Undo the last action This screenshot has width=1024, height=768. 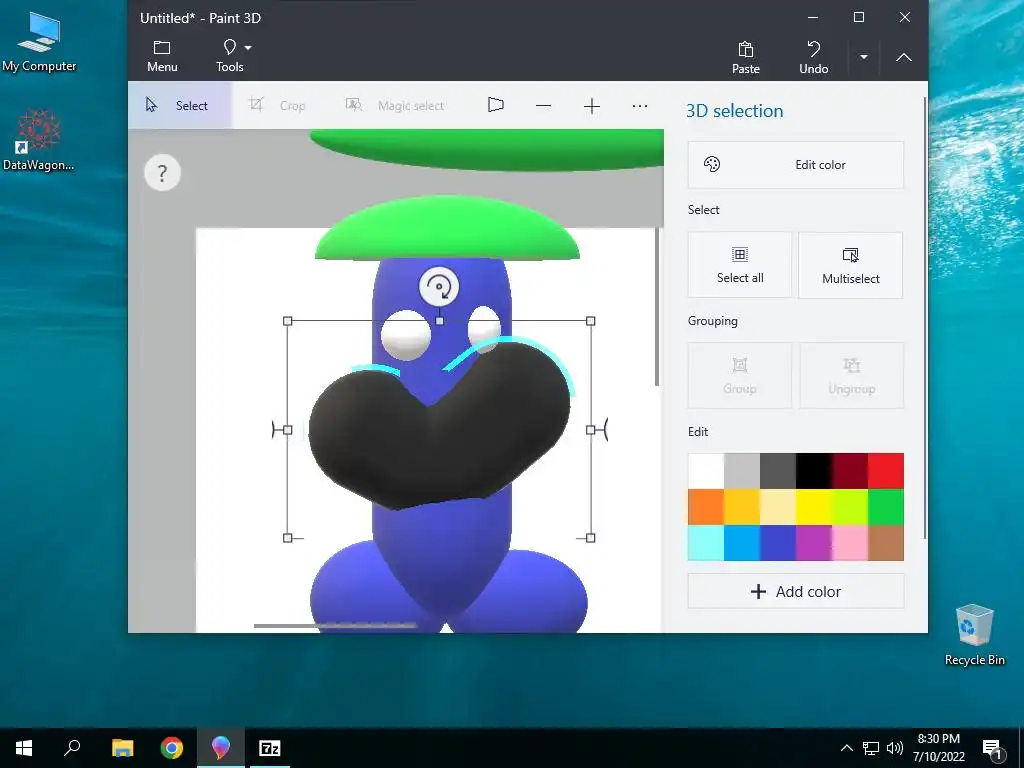click(x=814, y=57)
